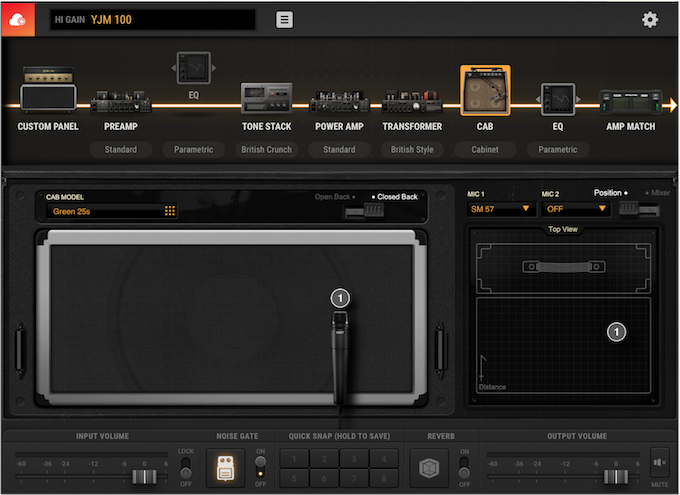
Task: Open Transformer British Style selector
Action: [x=412, y=150]
